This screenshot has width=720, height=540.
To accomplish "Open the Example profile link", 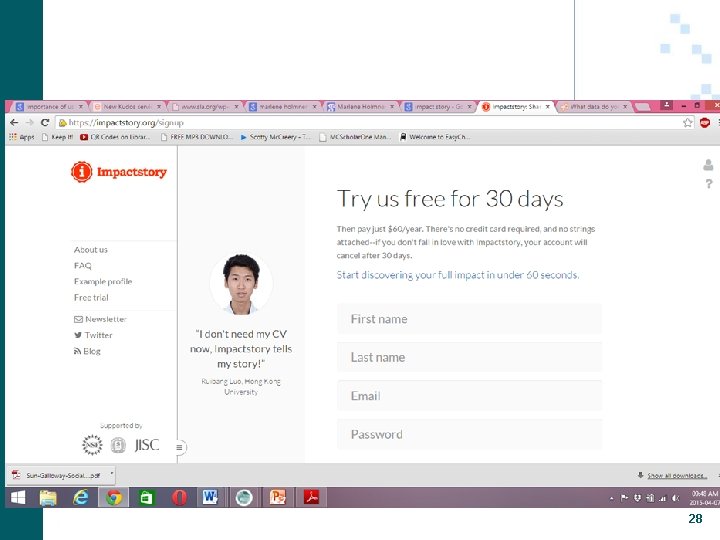I will pos(103,281).
